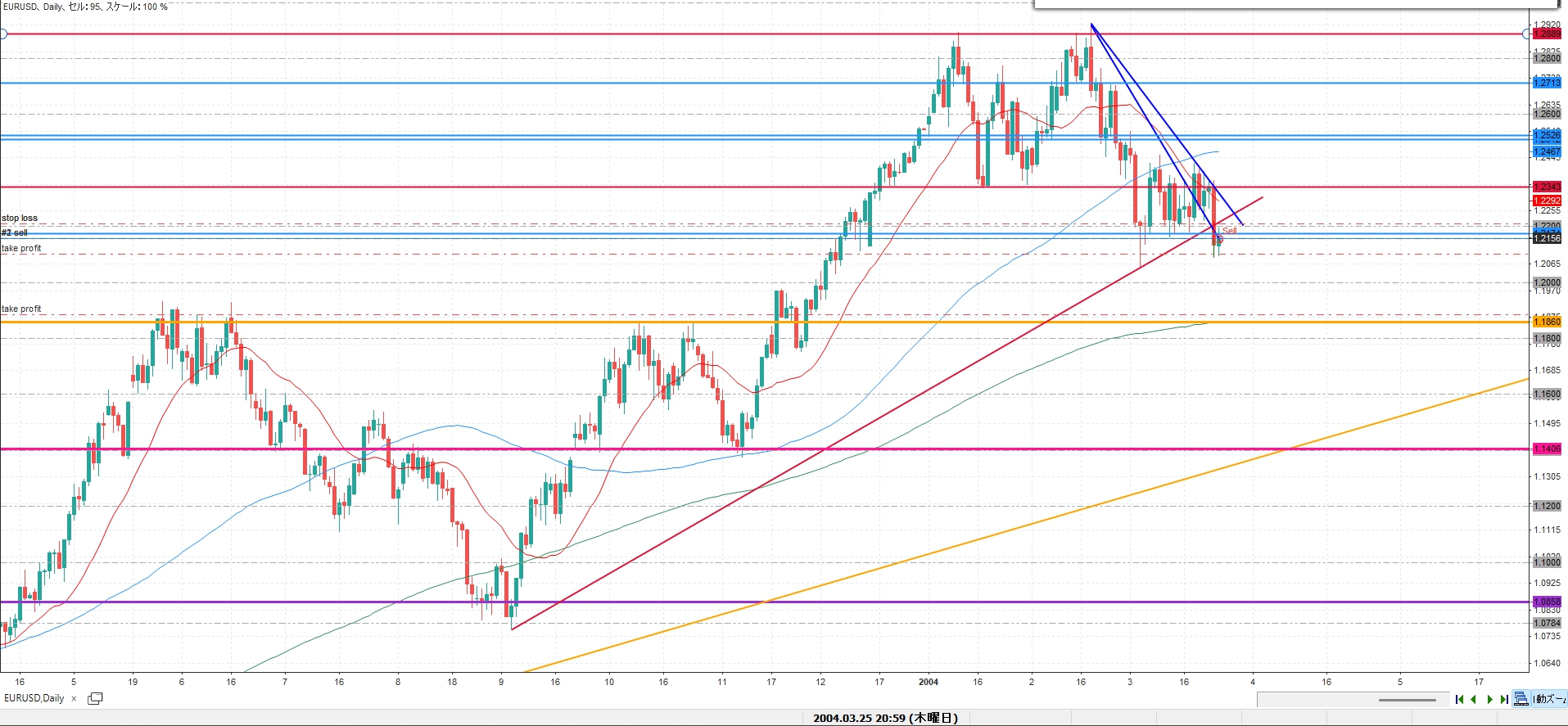Click the date display 2004.03.25 in status bar

[885, 718]
